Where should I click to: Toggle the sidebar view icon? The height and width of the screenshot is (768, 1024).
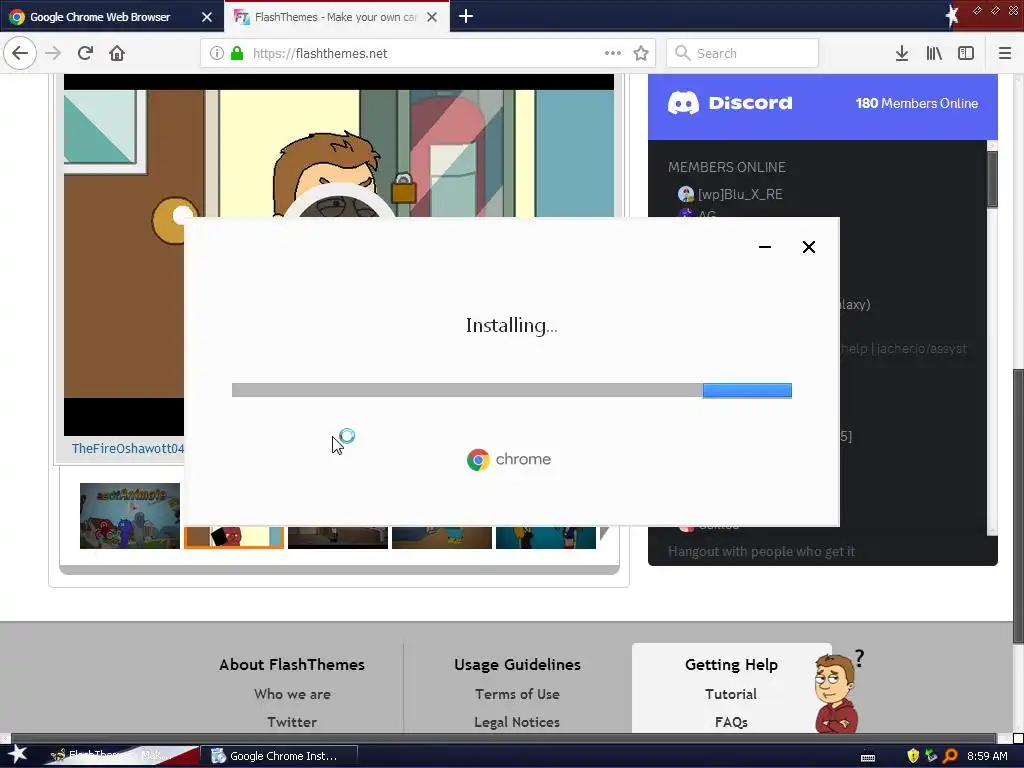(966, 53)
